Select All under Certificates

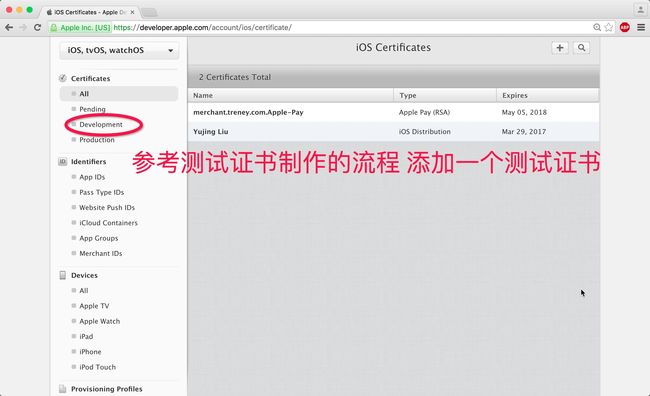tap(119, 94)
